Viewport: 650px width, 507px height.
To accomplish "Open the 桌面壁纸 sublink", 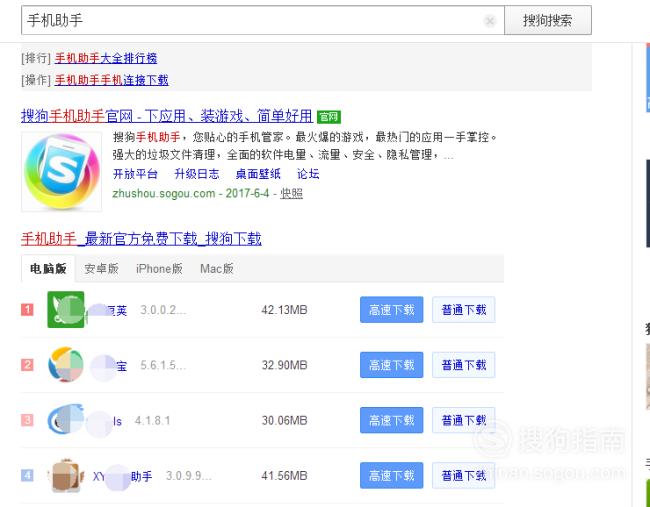I will (258, 174).
